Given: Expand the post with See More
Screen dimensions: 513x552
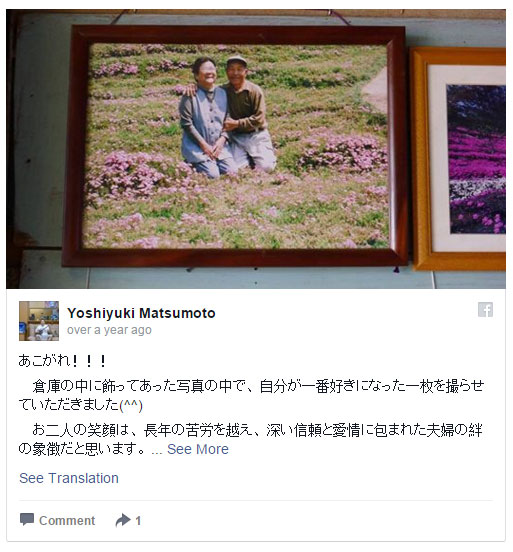Looking at the screenshot, I should pos(198,449).
